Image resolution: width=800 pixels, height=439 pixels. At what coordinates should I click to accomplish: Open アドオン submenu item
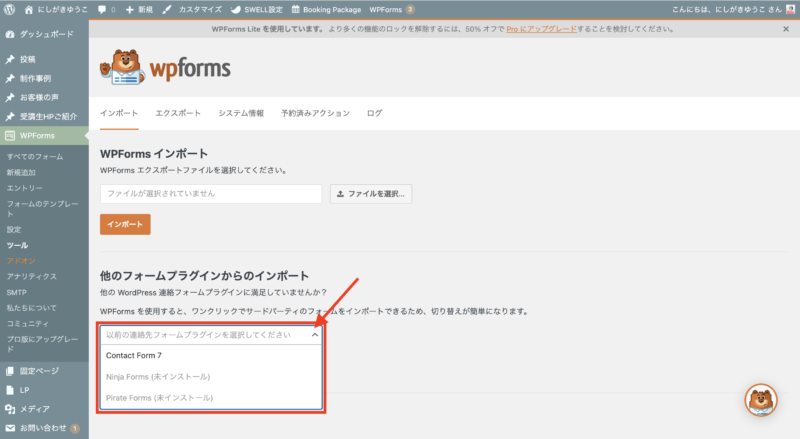pos(21,261)
